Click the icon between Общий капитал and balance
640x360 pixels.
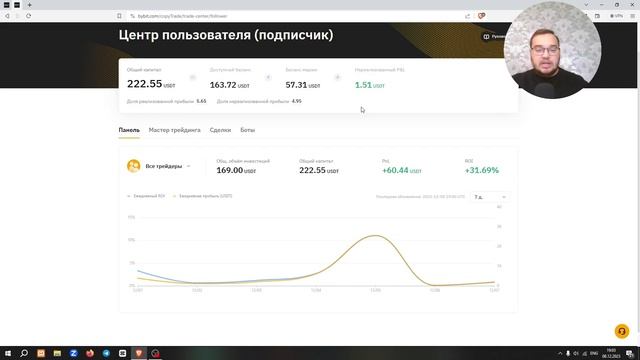click(x=193, y=77)
